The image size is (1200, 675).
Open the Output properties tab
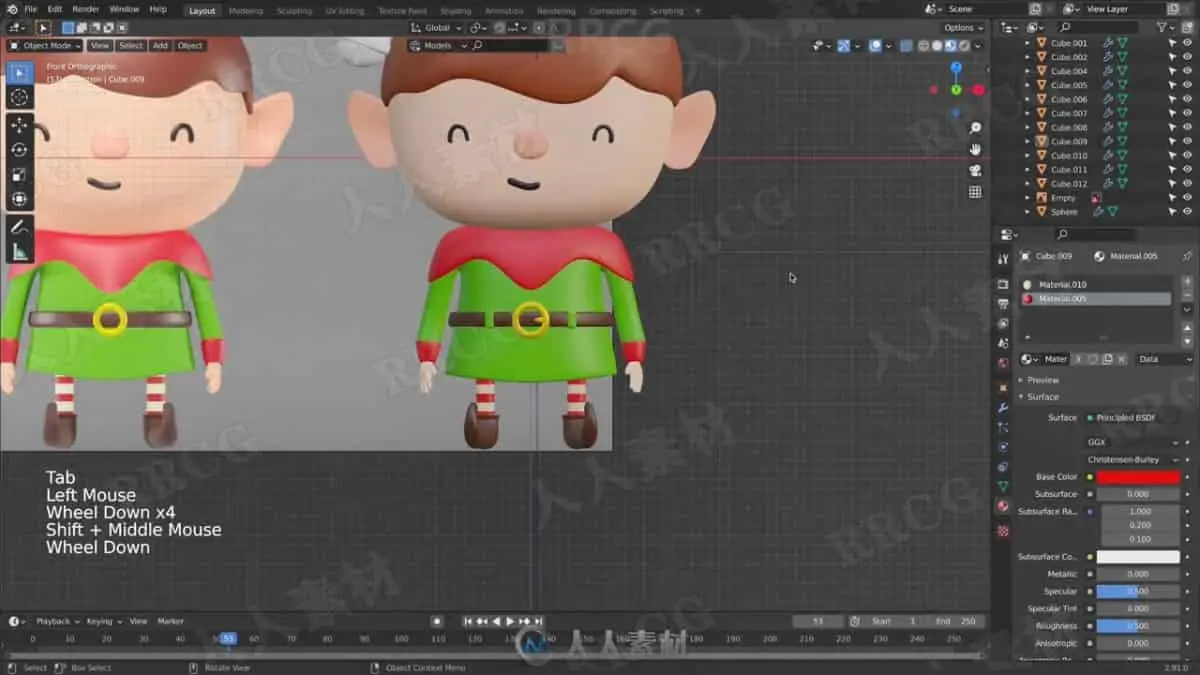point(1003,304)
